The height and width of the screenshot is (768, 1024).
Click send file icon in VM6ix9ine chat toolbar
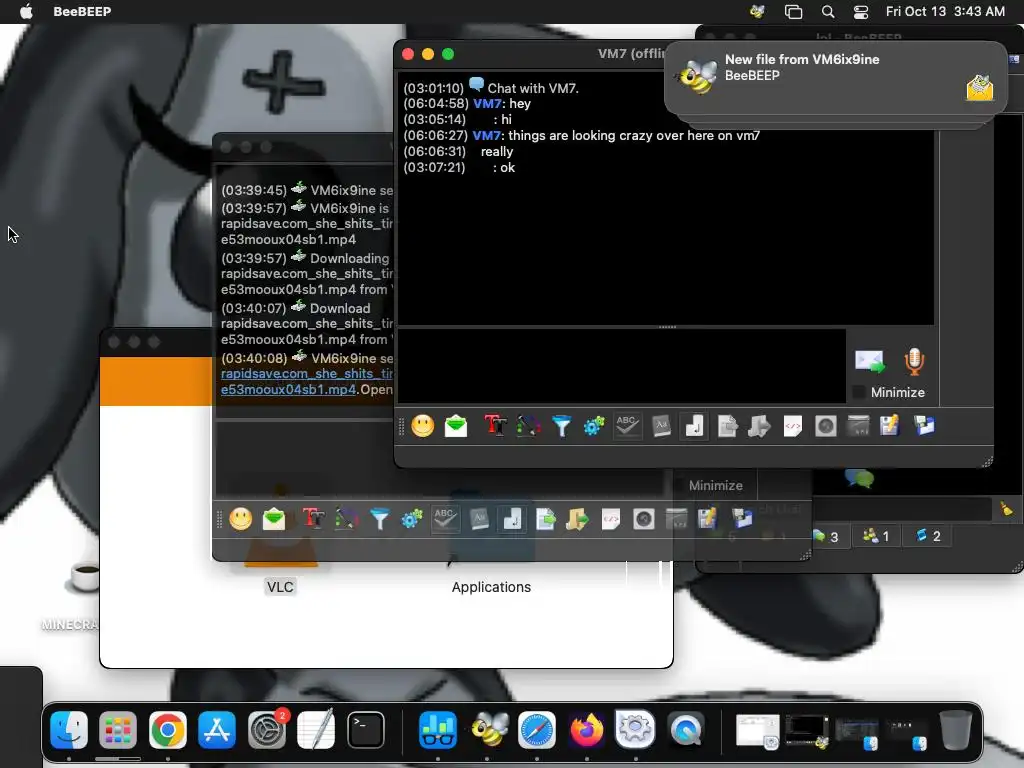point(545,519)
